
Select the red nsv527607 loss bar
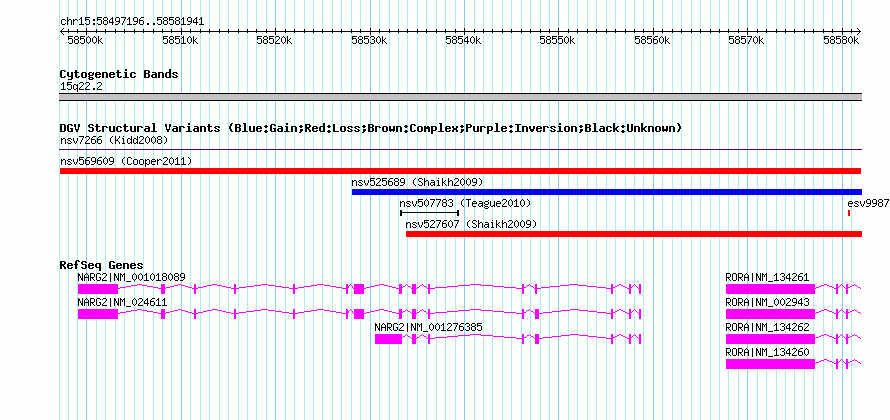[x=634, y=234]
